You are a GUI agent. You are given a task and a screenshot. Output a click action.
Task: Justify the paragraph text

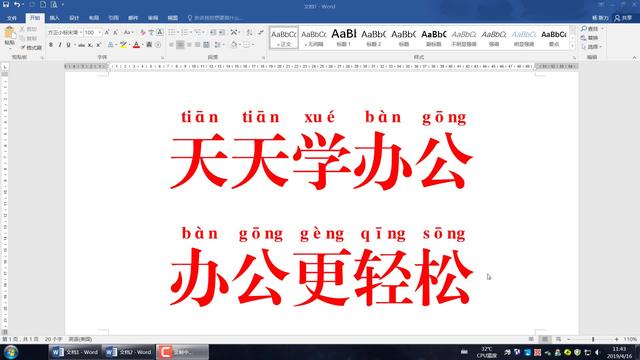pyautogui.click(x=198, y=45)
